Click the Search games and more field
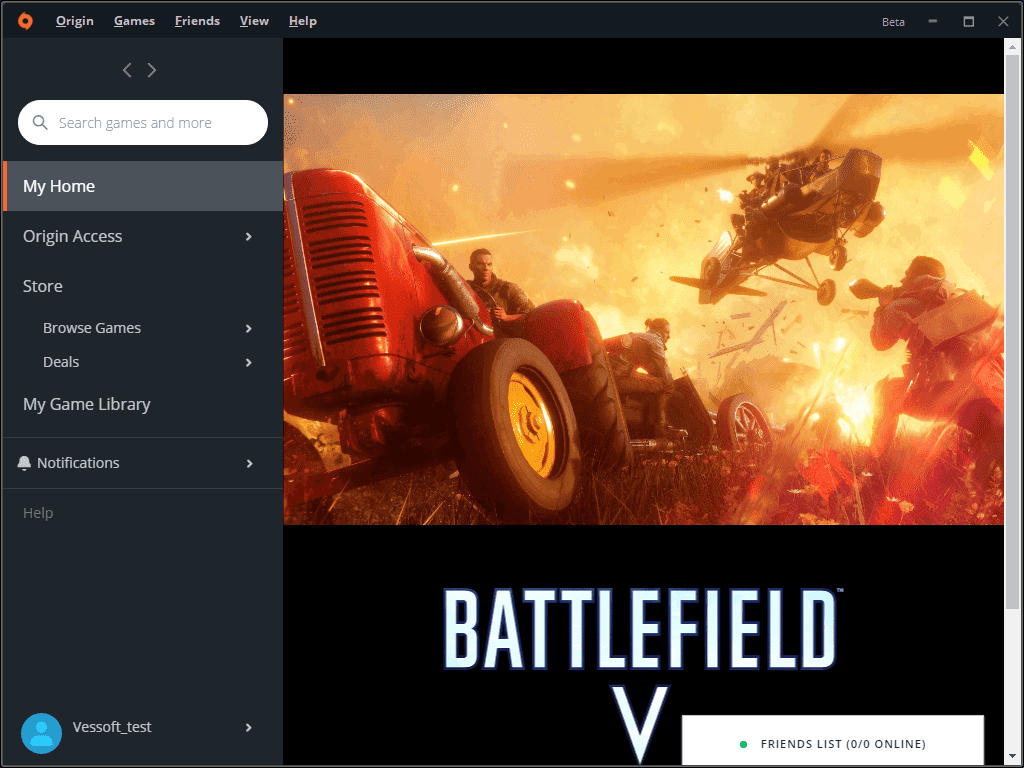 pos(143,123)
